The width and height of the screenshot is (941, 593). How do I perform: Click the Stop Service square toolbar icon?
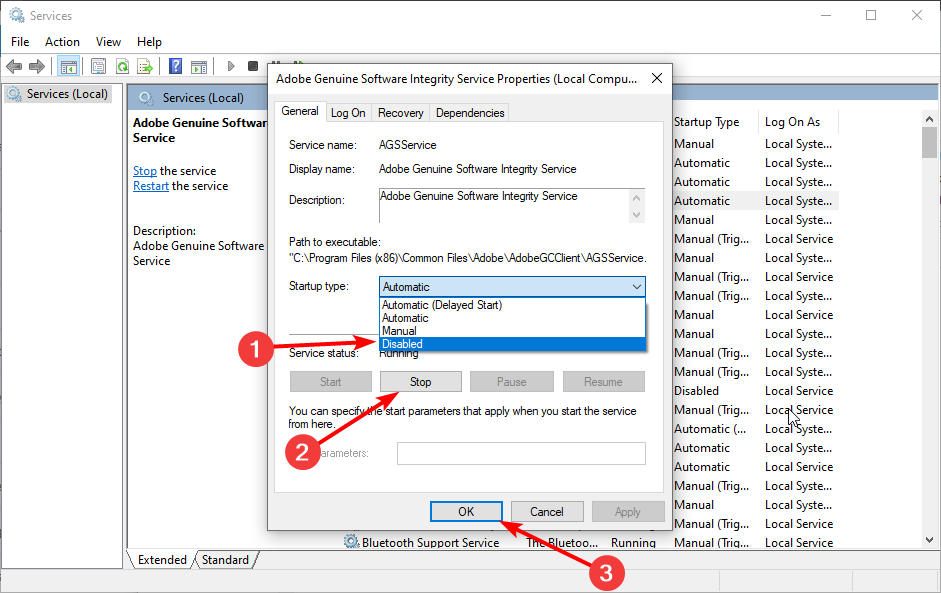pos(253,66)
